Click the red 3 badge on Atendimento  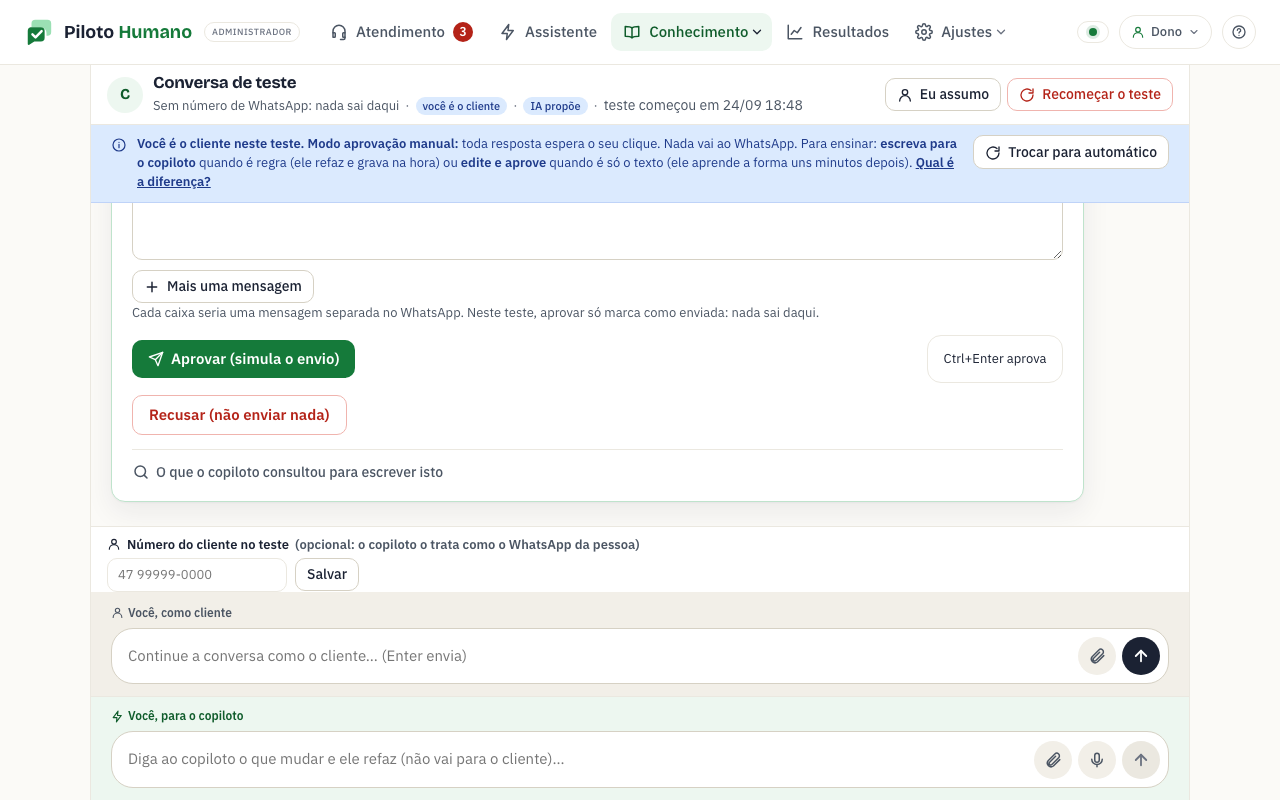463,32
